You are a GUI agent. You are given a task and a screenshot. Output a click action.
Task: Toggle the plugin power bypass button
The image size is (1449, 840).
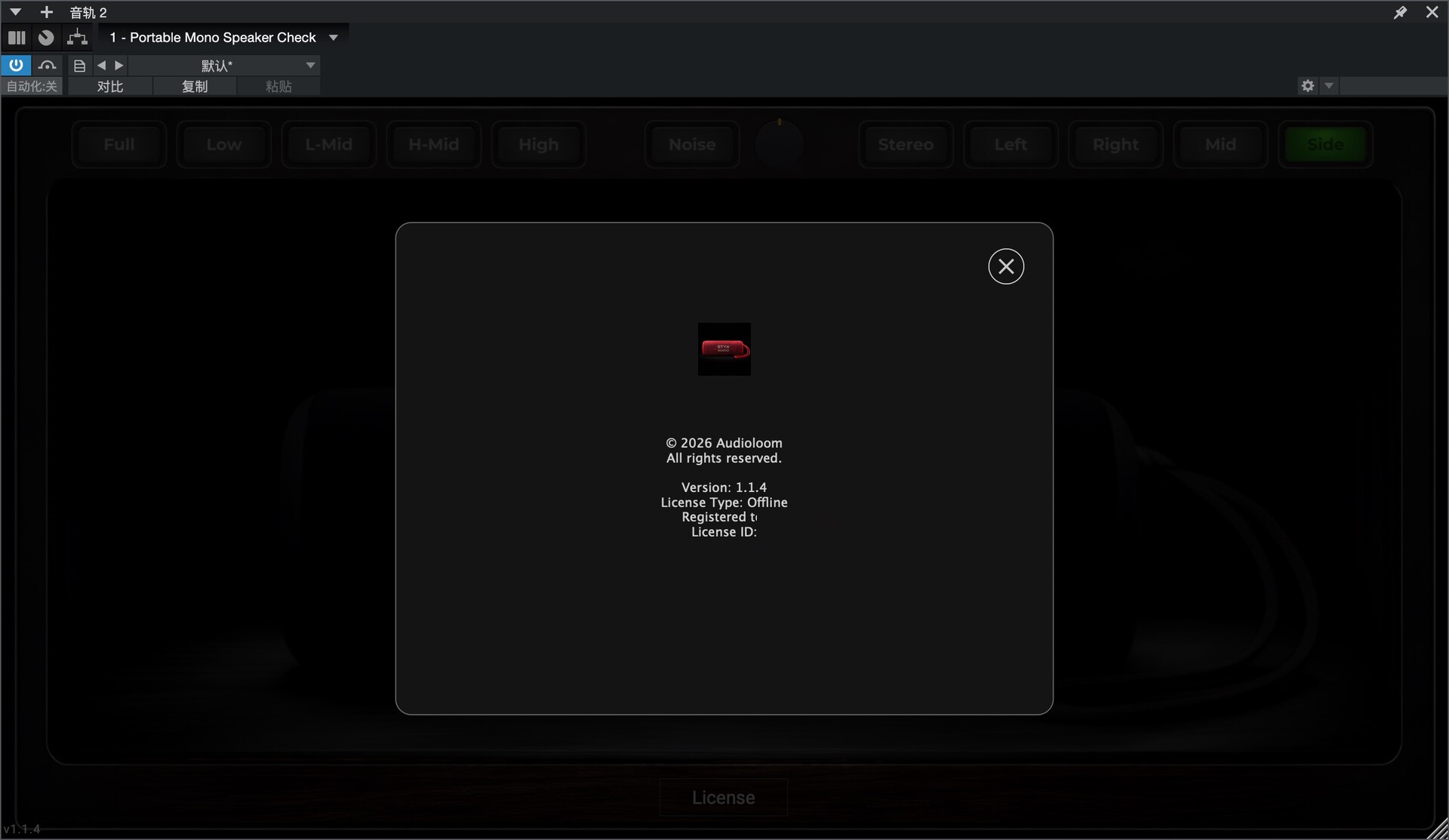click(16, 65)
